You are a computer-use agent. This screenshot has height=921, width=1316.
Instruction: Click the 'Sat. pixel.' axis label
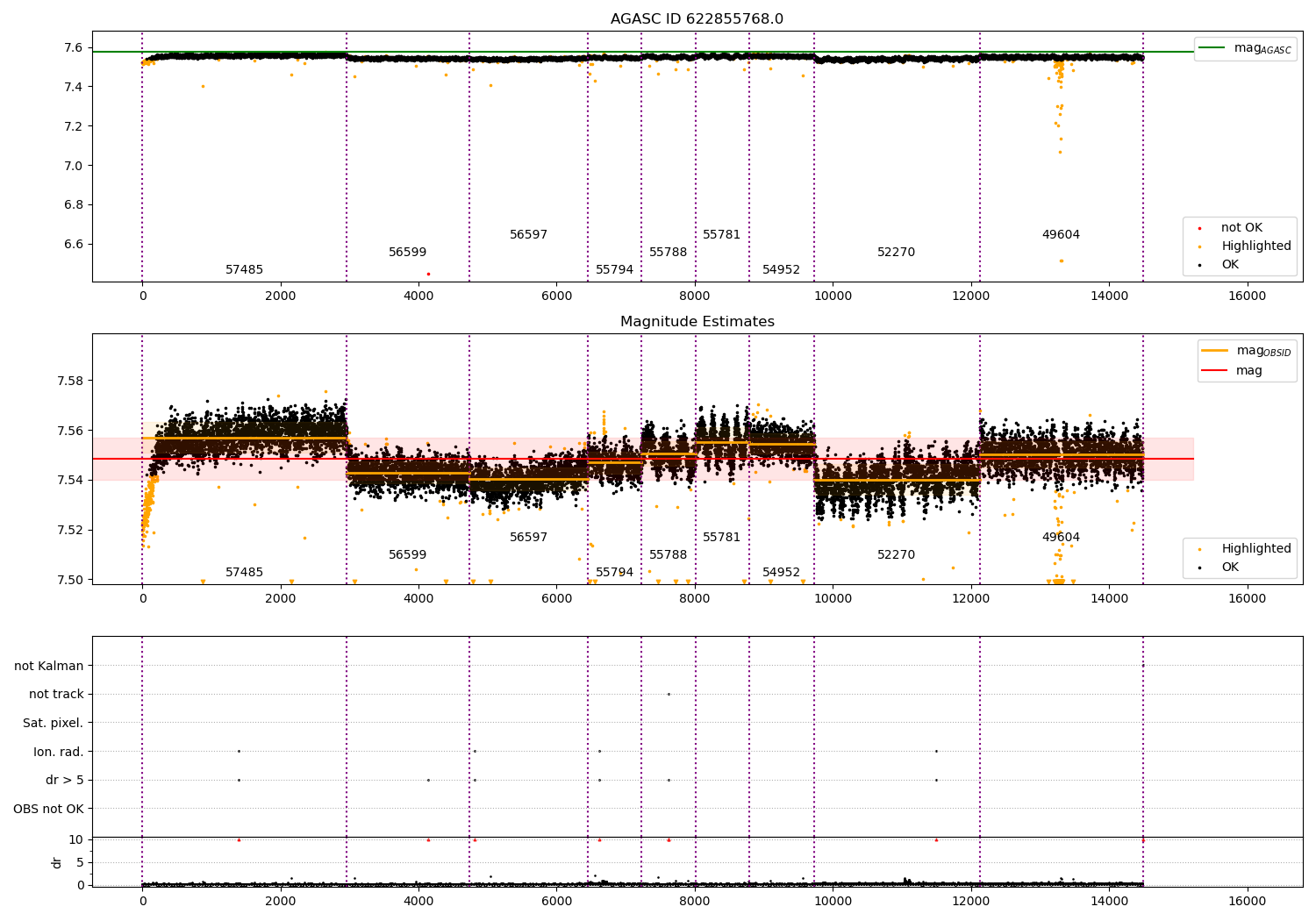tap(54, 723)
